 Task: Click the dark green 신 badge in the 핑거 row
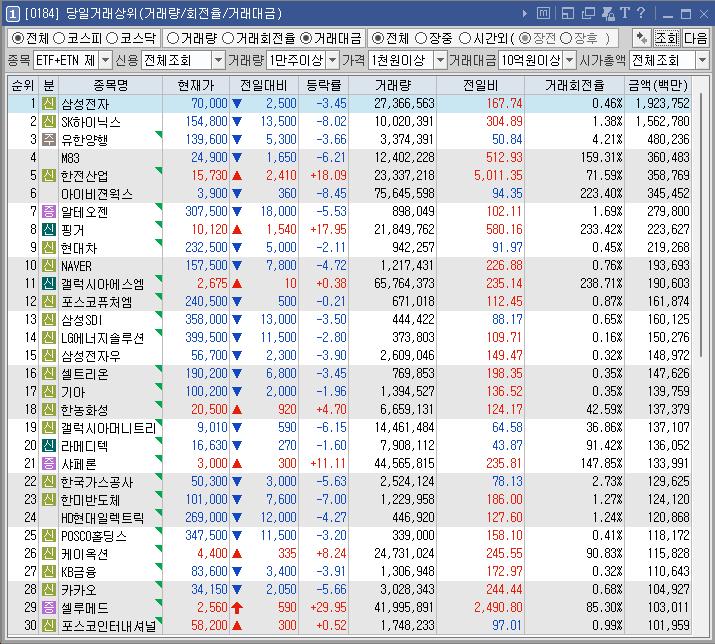pyautogui.click(x=48, y=229)
